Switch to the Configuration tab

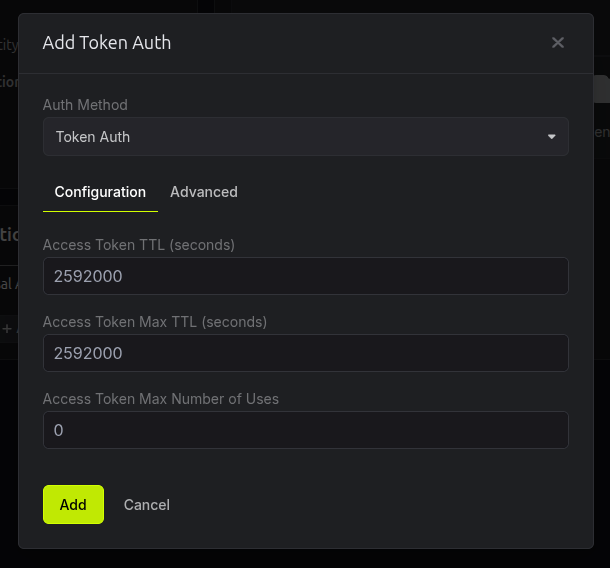[100, 192]
